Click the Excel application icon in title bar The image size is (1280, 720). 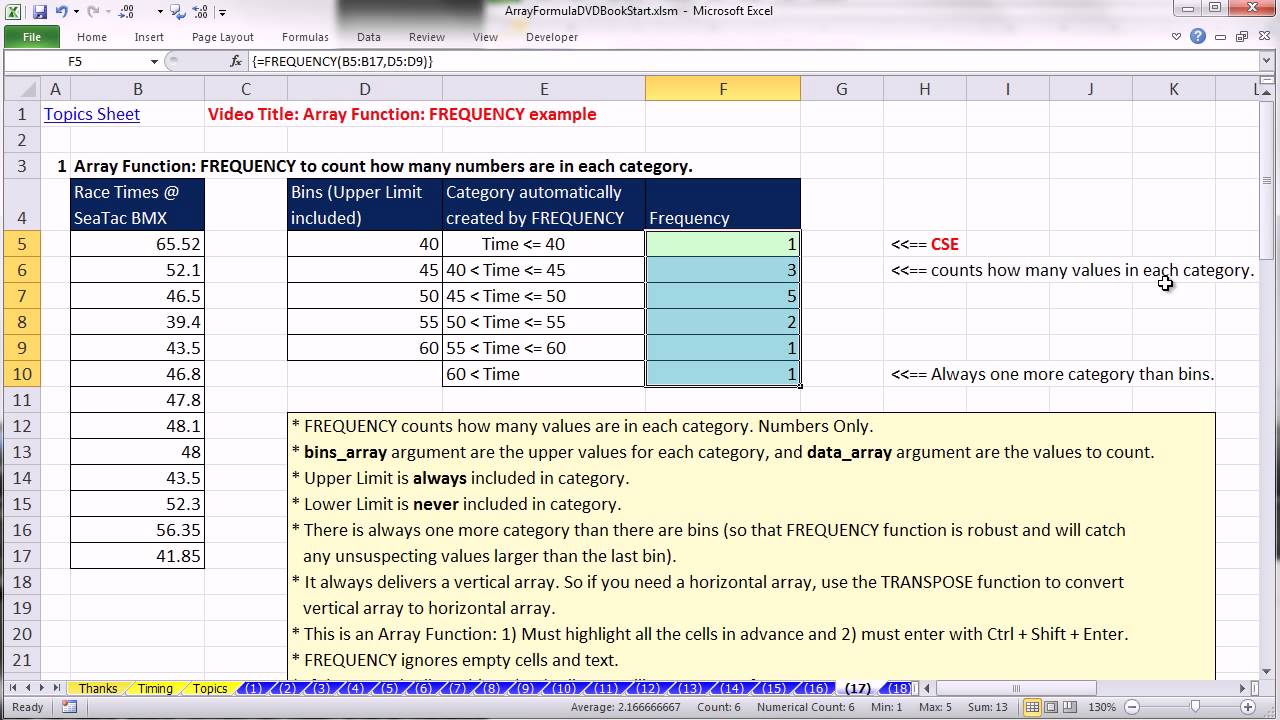pos(13,12)
